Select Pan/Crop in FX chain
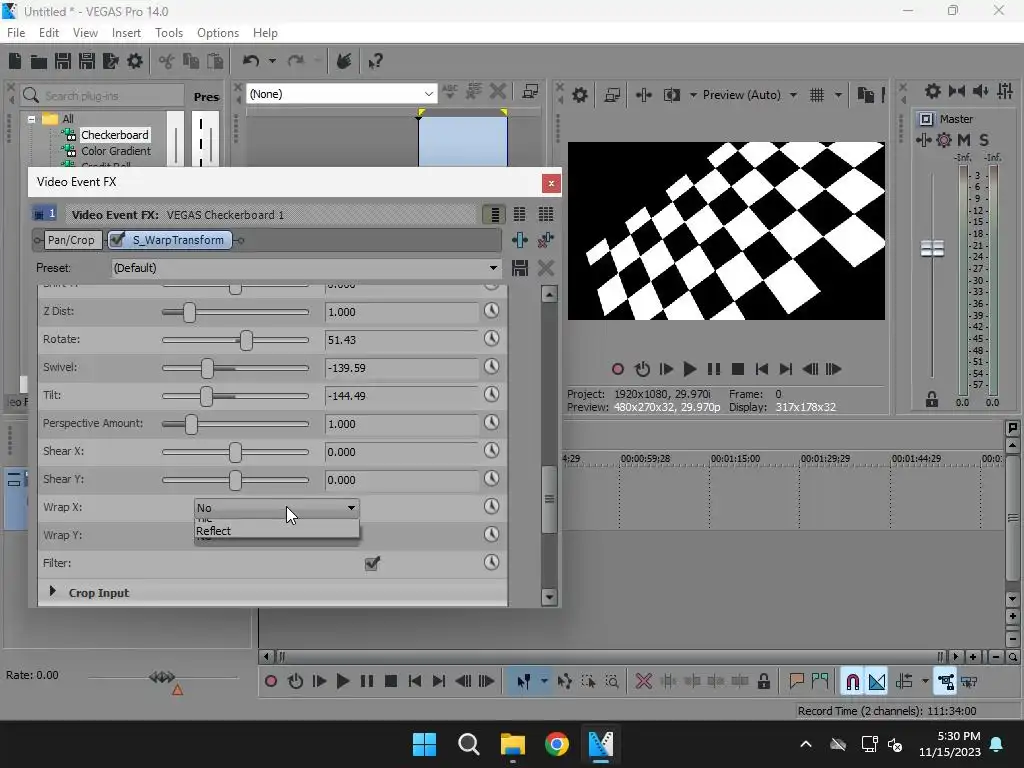Viewport: 1024px width, 768px height. coord(71,240)
